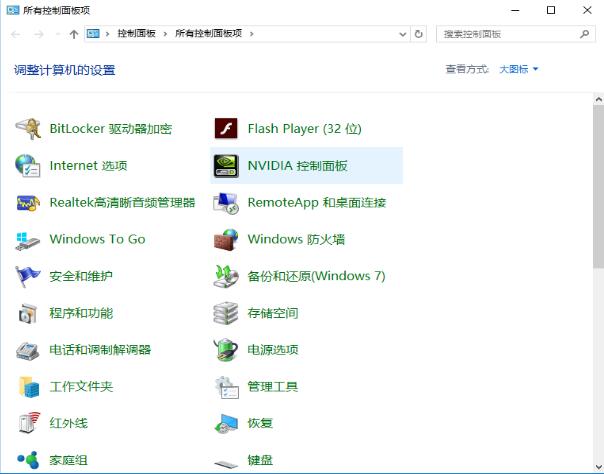Open Internet 选项 link

click(x=88, y=166)
